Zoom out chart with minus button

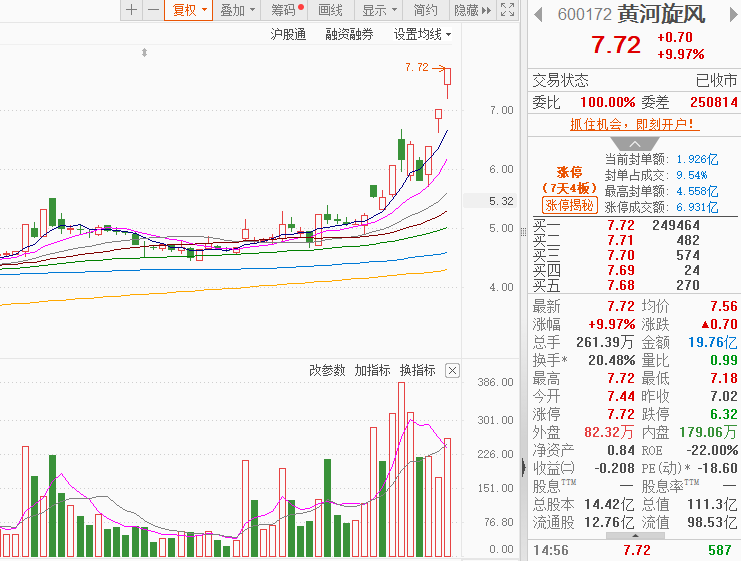[153, 10]
